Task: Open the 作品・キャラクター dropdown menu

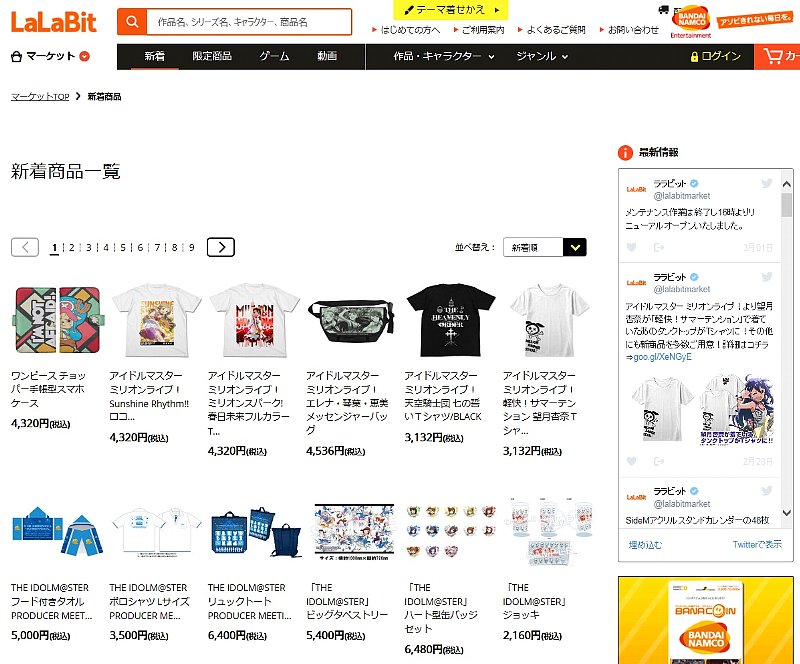Action: click(x=443, y=56)
